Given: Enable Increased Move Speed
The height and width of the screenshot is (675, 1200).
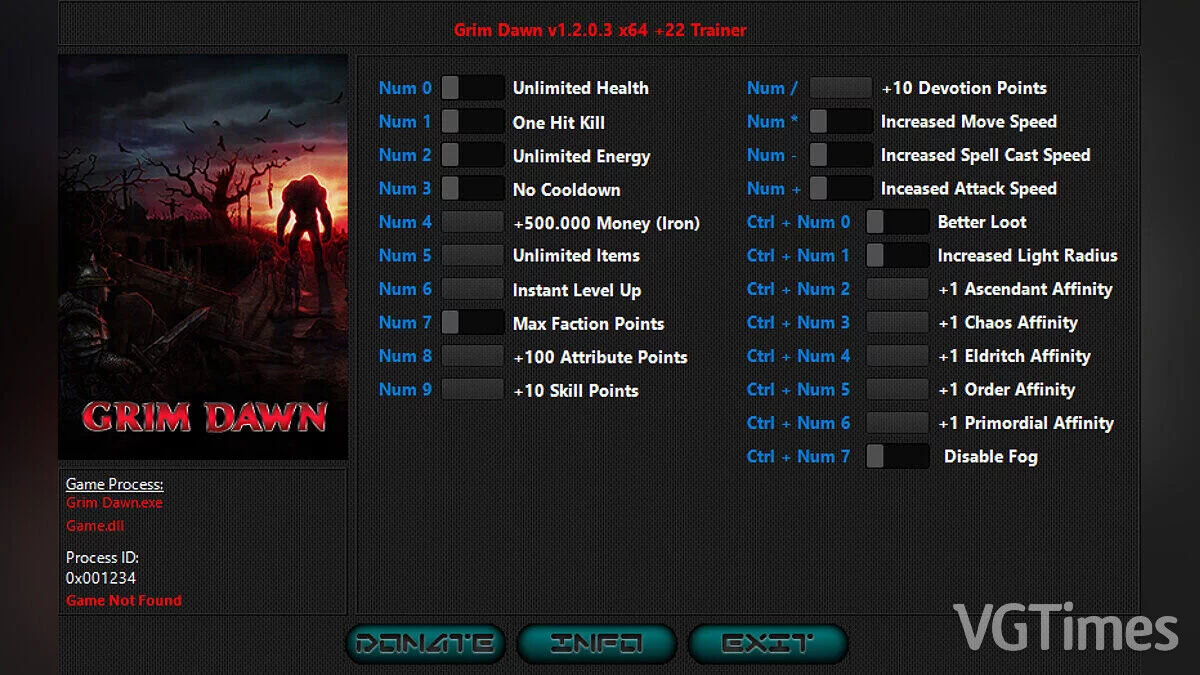Looking at the screenshot, I should coord(840,121).
